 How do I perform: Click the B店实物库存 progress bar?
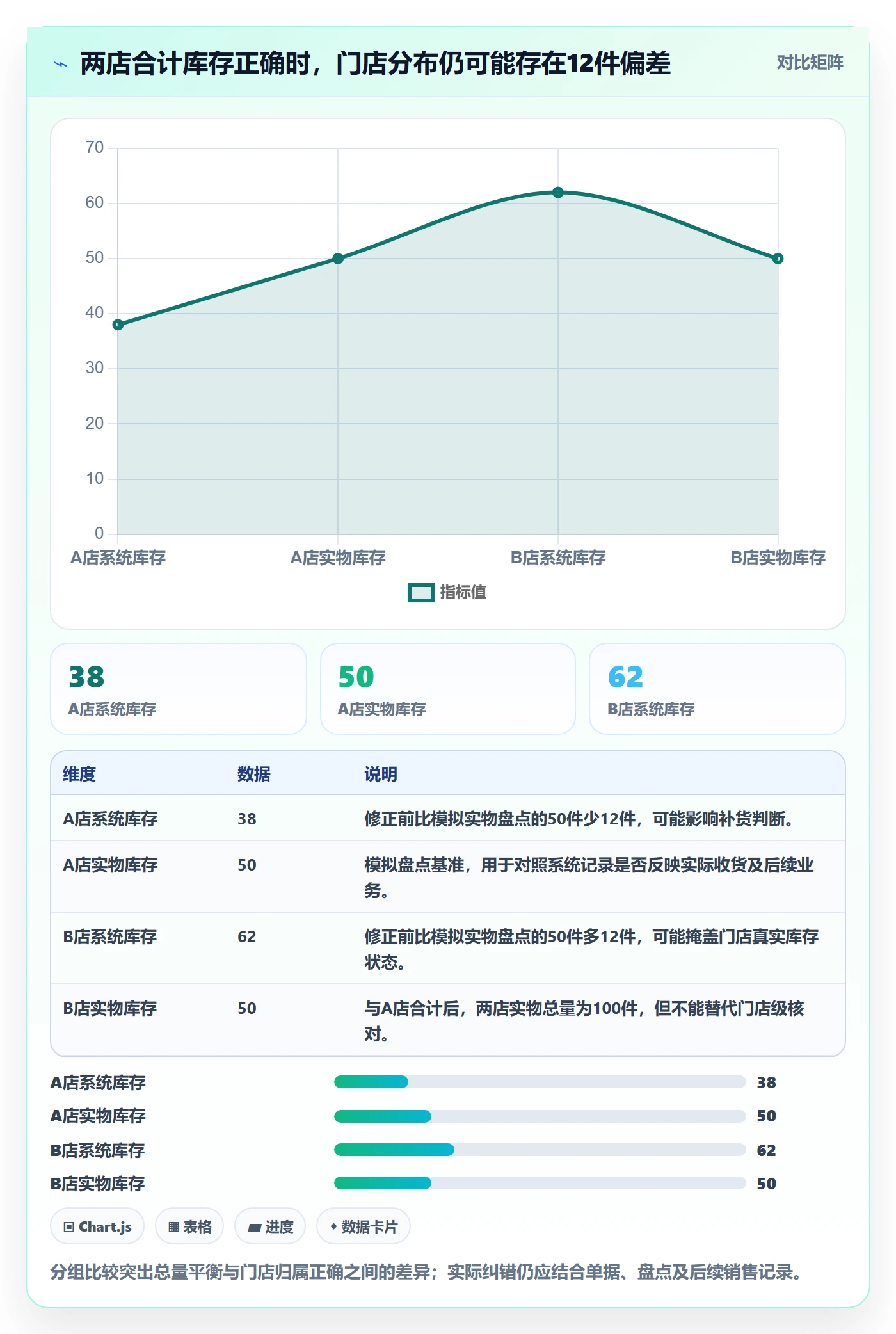click(540, 1184)
